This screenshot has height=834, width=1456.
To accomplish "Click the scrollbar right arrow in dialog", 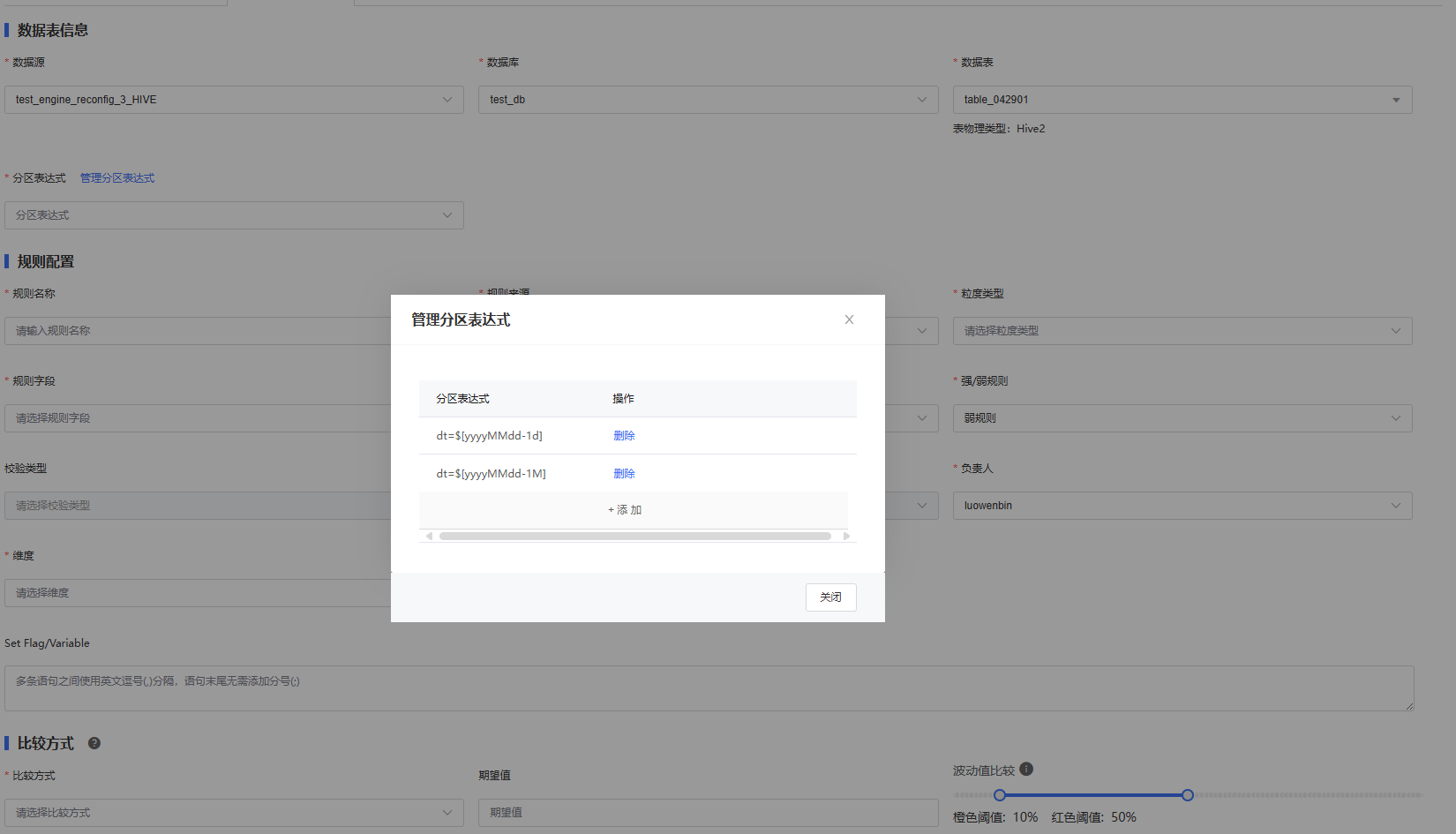I will point(846,536).
